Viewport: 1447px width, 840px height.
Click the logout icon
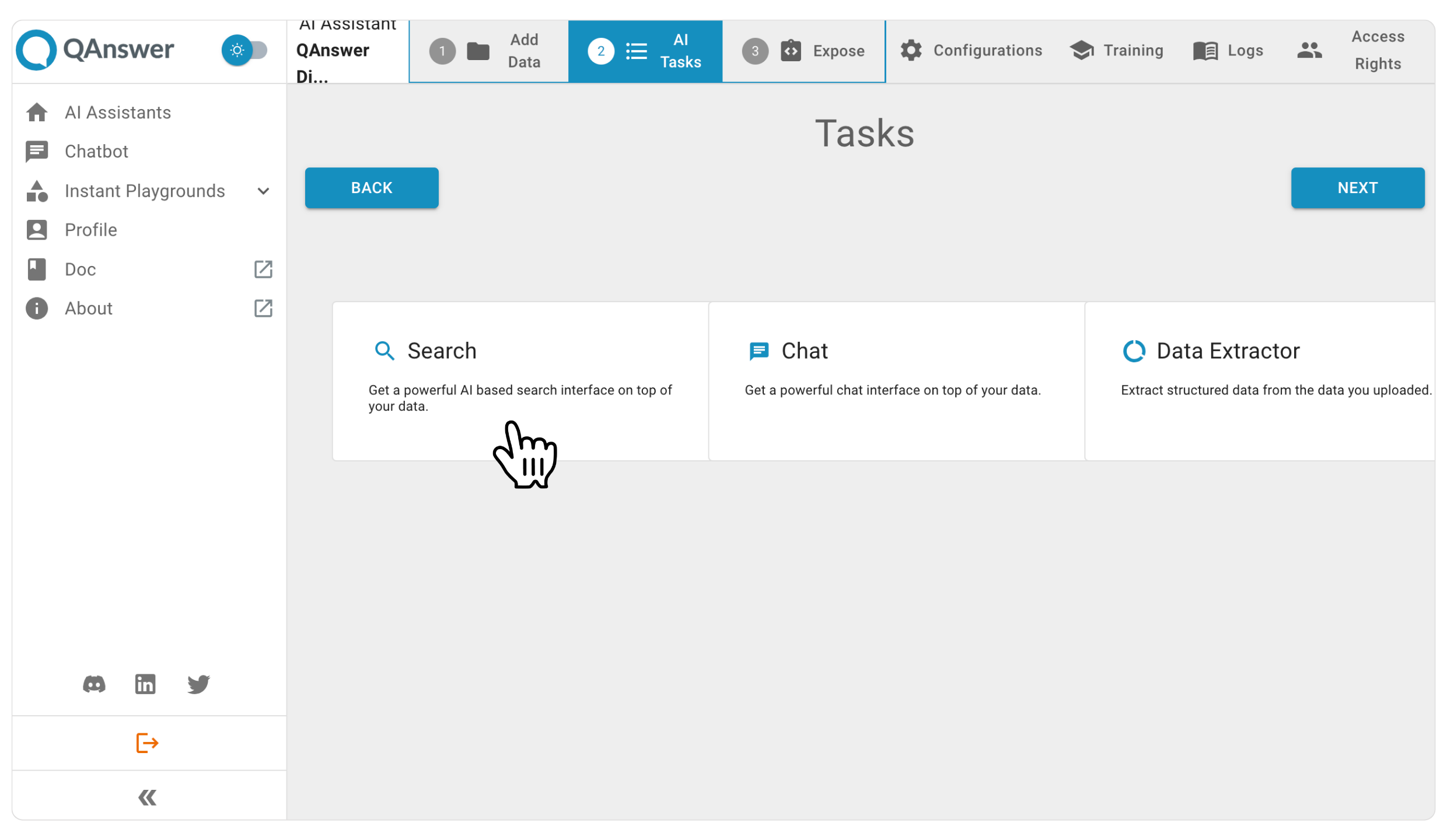[x=147, y=743]
